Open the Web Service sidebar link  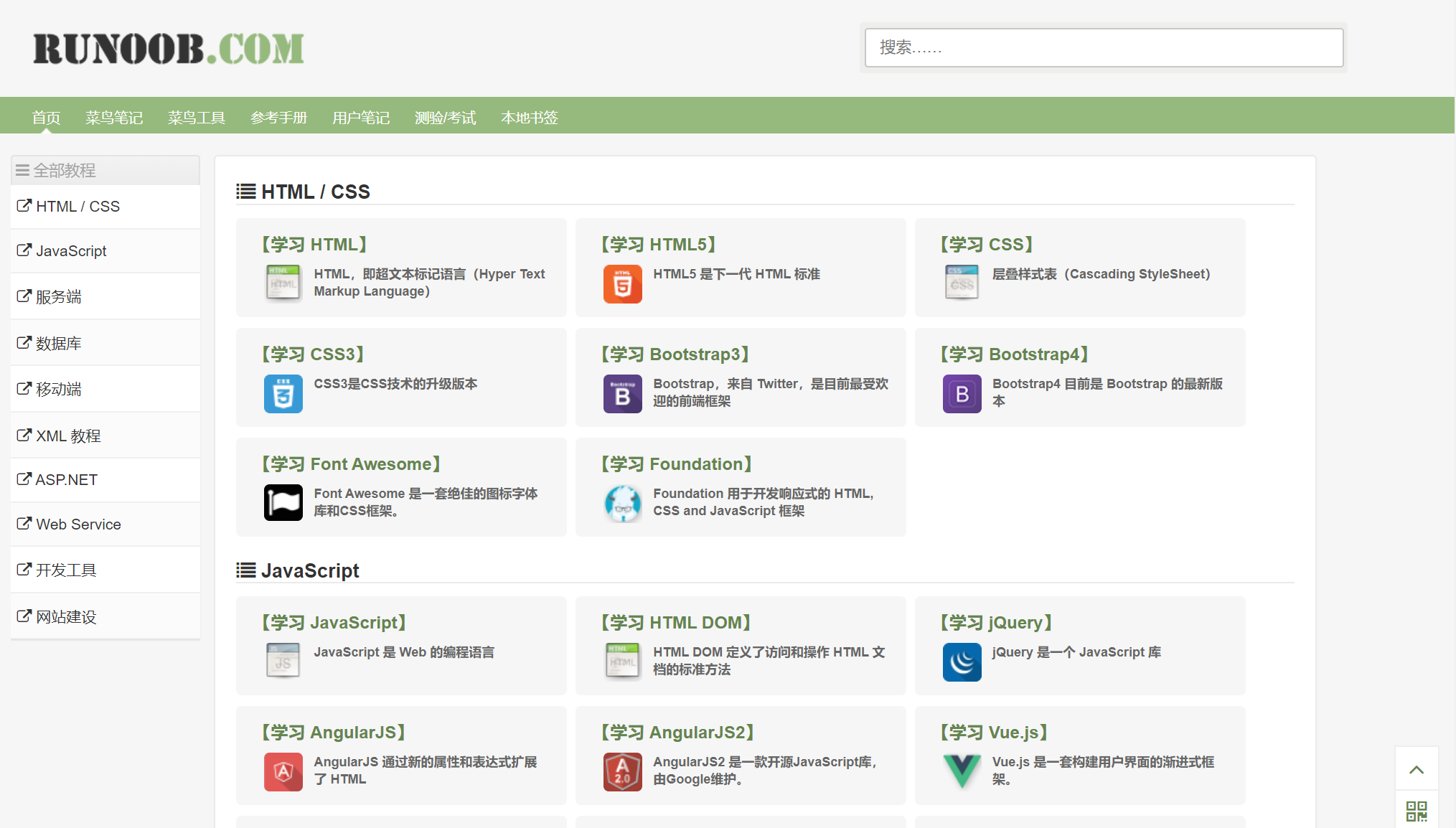click(x=78, y=524)
